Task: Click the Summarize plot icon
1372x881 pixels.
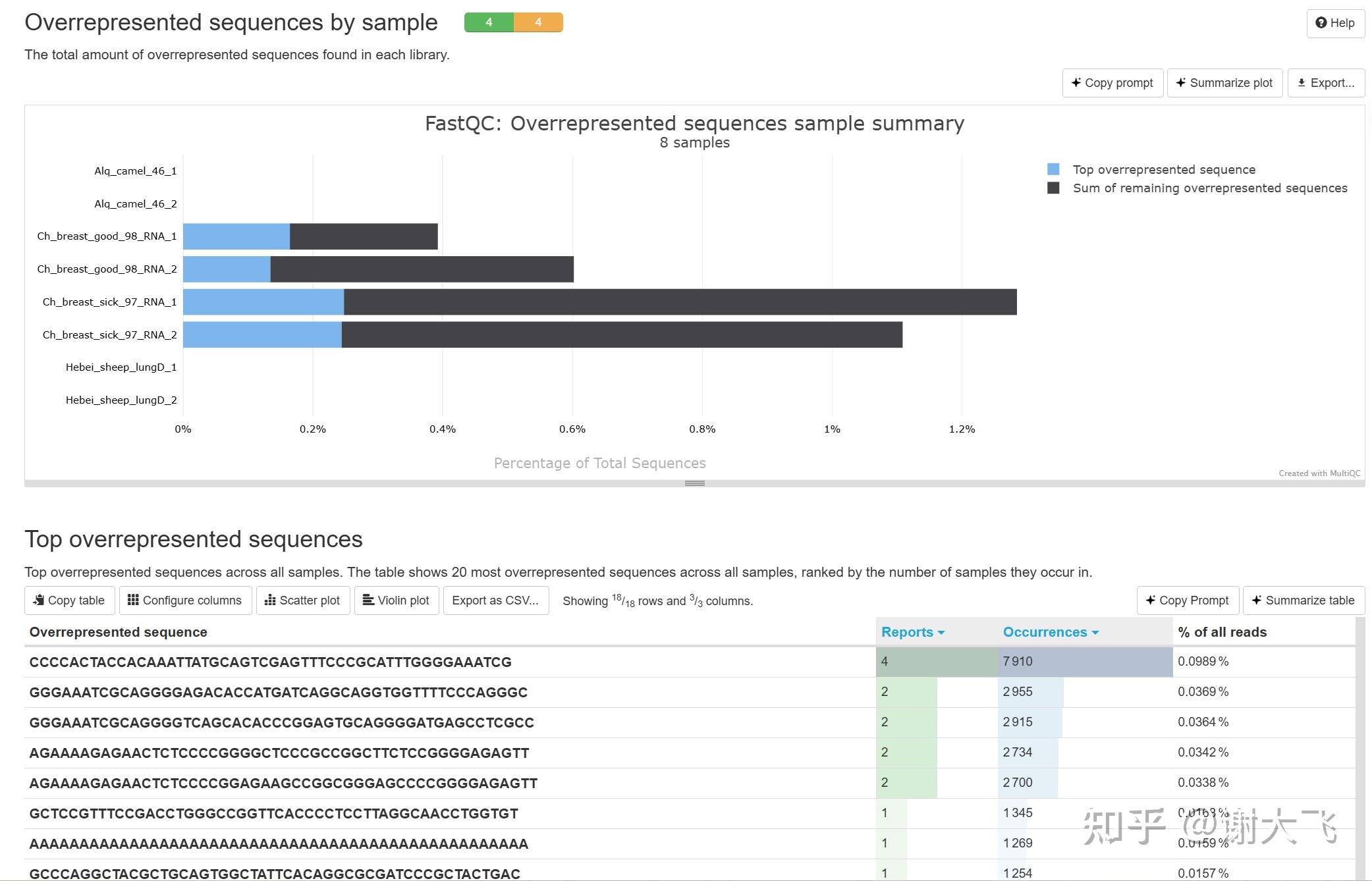Action: 1180,82
